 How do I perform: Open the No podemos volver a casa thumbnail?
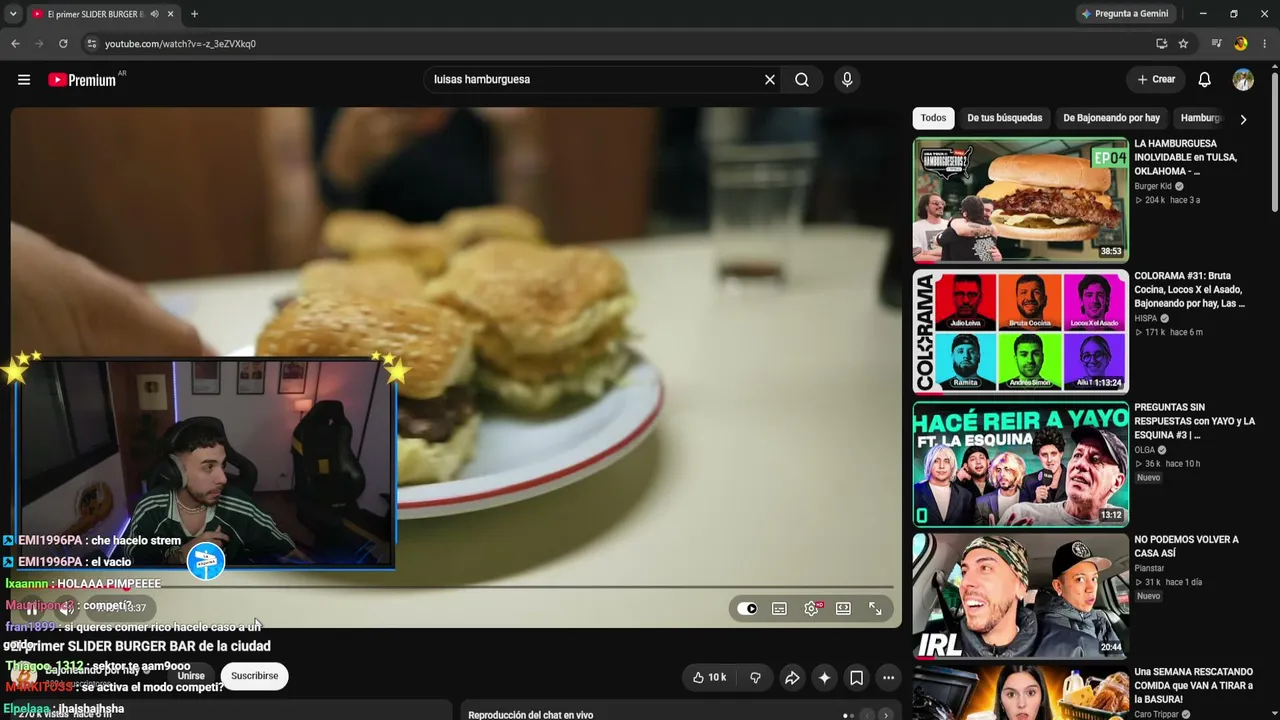[1020, 596]
